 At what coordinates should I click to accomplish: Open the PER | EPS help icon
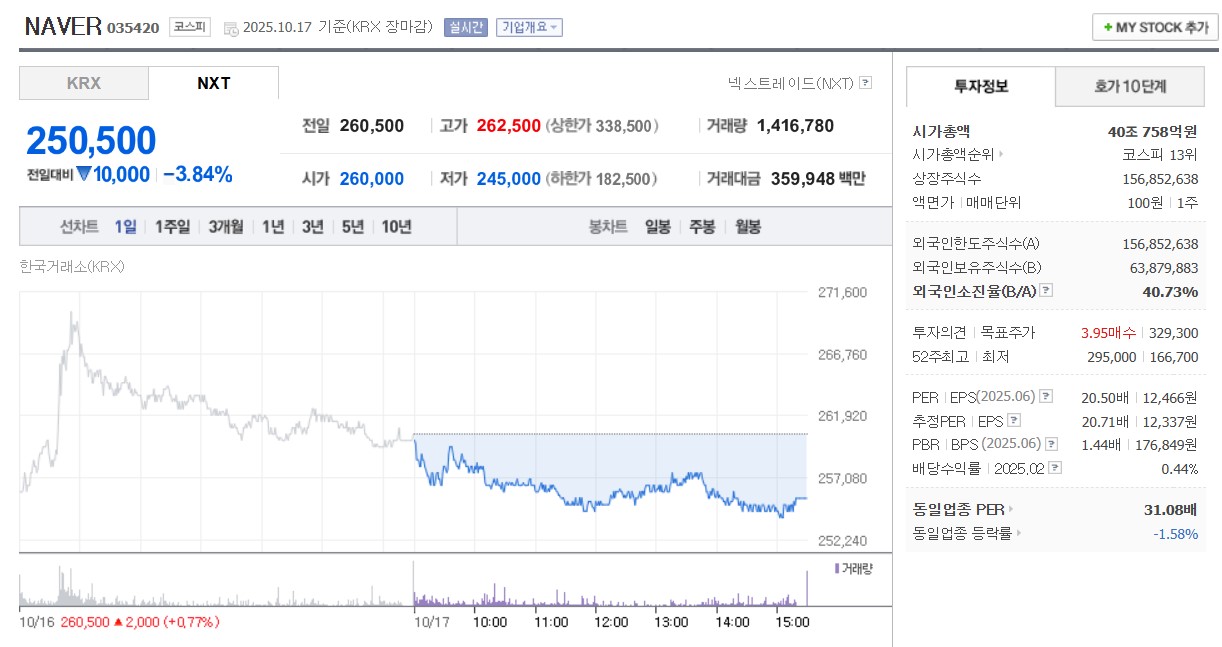tap(1045, 397)
